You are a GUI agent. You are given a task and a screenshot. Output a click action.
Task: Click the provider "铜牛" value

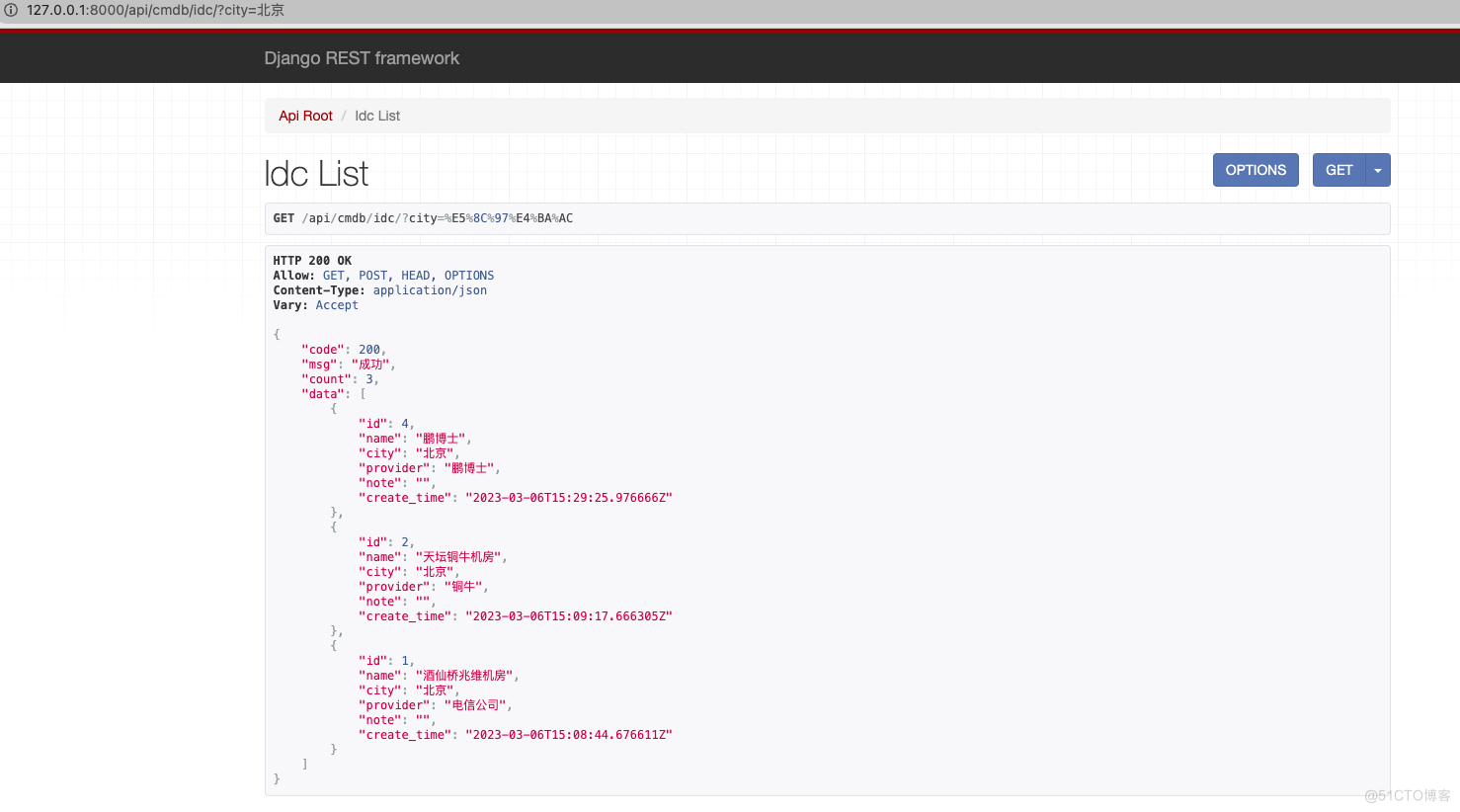(463, 587)
